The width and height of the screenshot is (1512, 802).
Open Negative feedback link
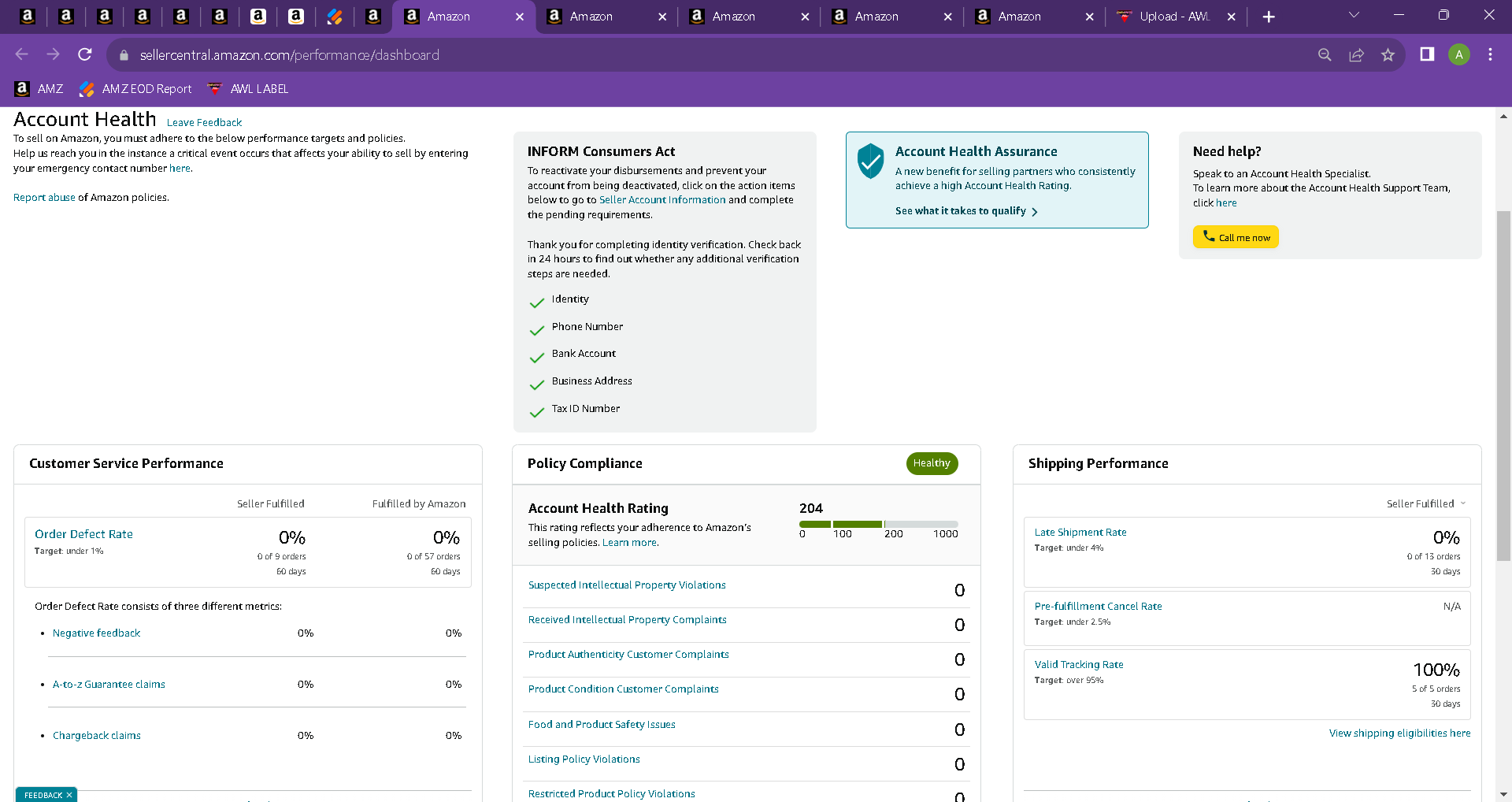[x=96, y=633]
